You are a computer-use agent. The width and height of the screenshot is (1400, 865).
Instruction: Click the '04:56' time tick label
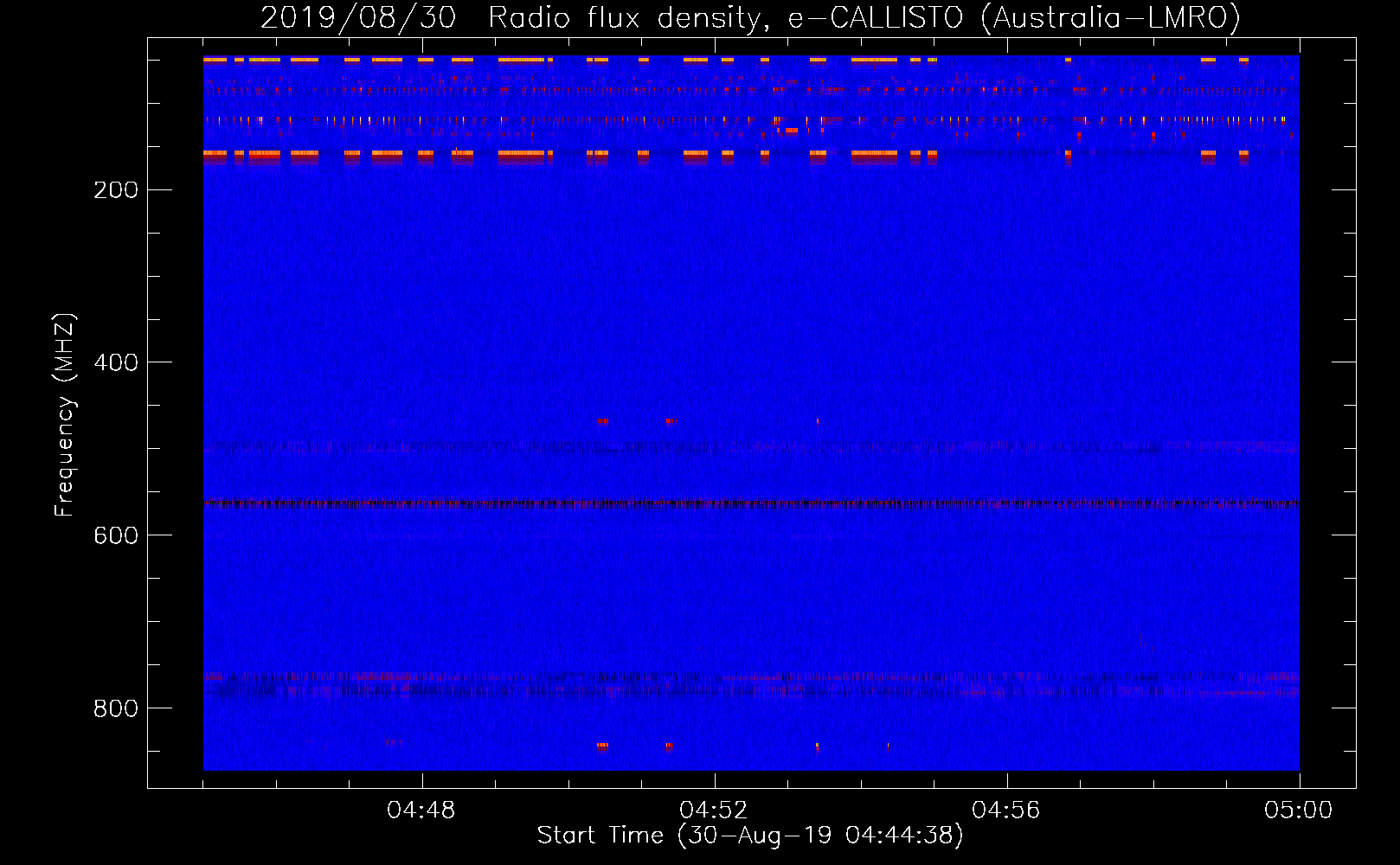[1006, 811]
